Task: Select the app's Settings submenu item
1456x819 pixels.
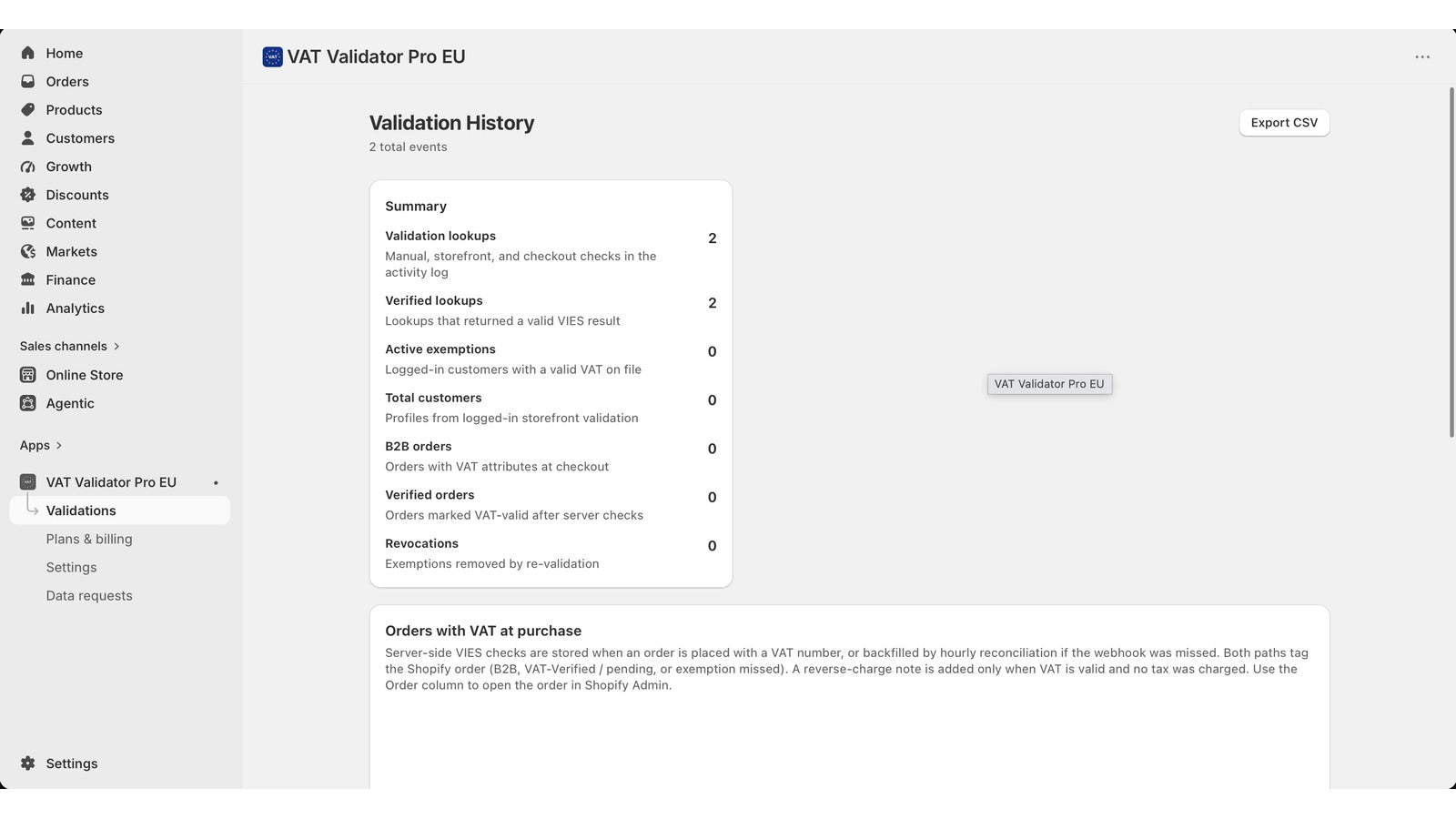Action: coord(71,567)
